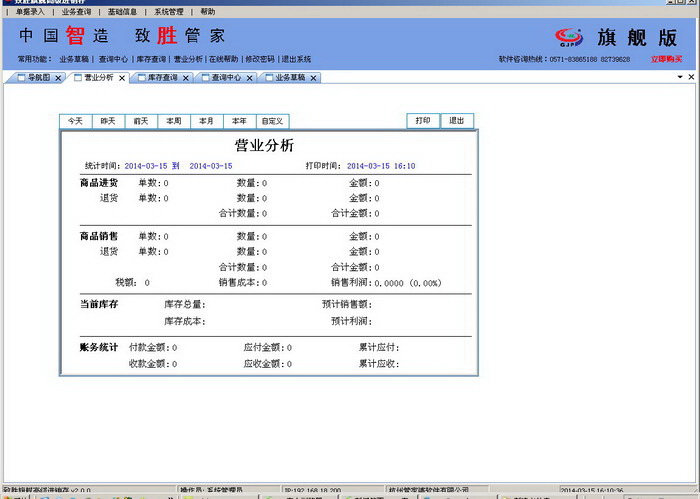Choose 自定义 date range

(x=272, y=121)
